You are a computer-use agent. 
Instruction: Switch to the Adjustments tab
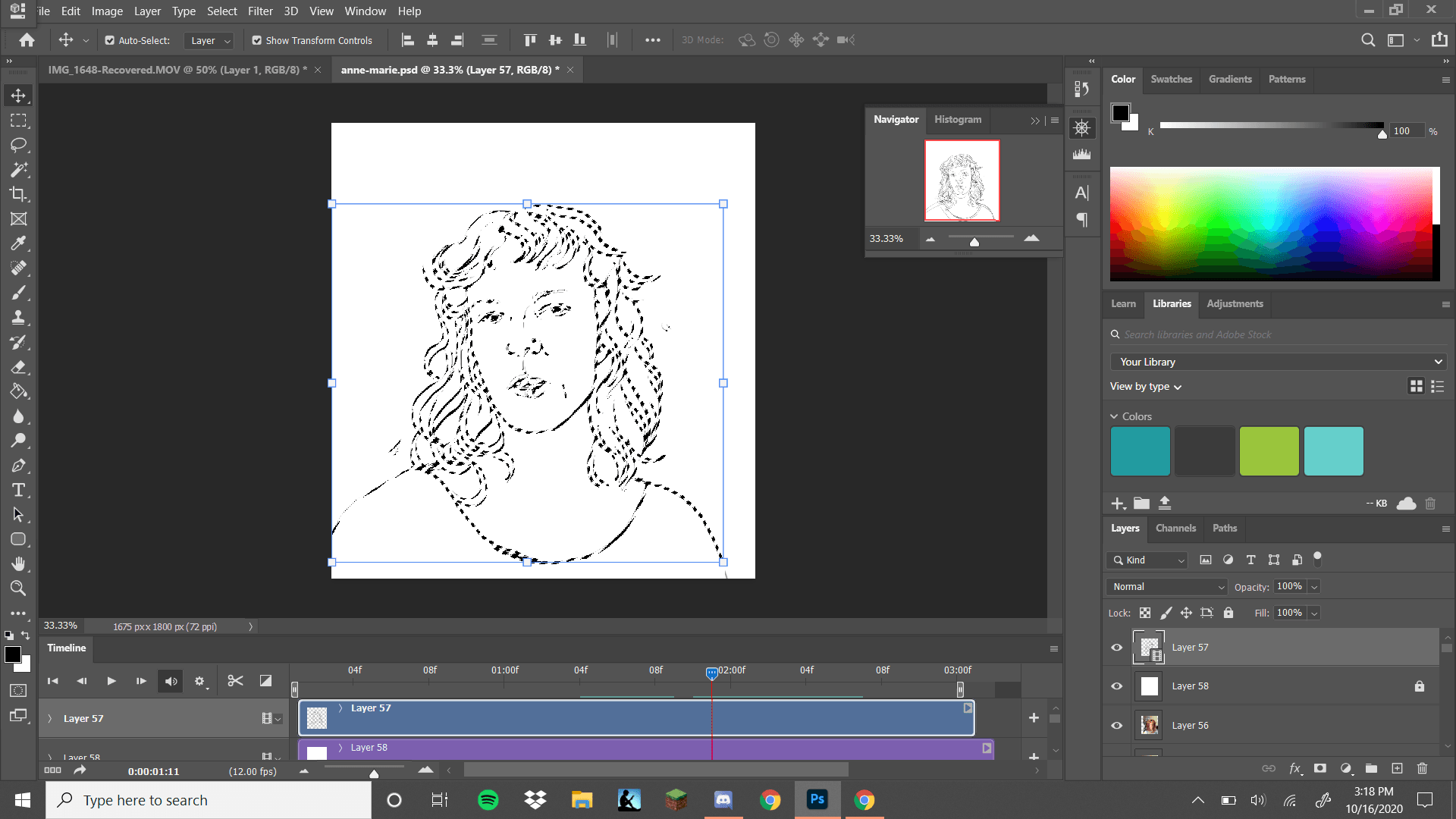click(1235, 303)
